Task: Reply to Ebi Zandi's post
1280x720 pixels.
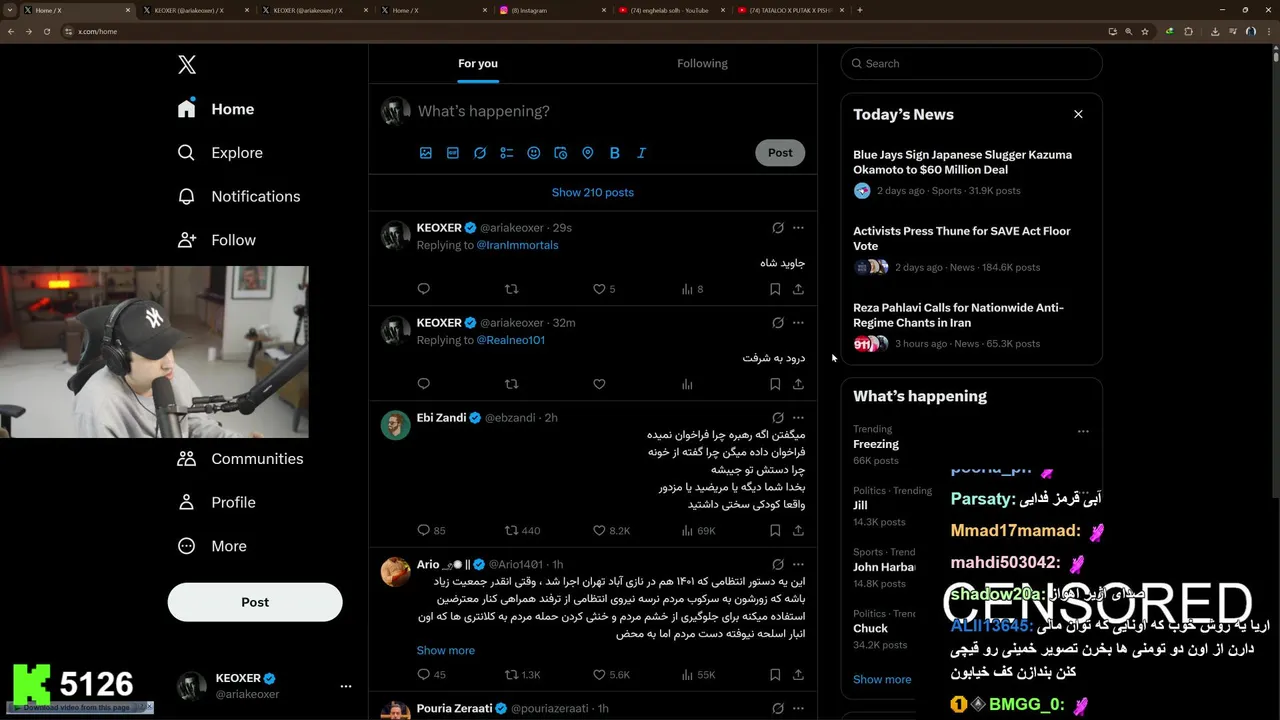Action: (431, 531)
